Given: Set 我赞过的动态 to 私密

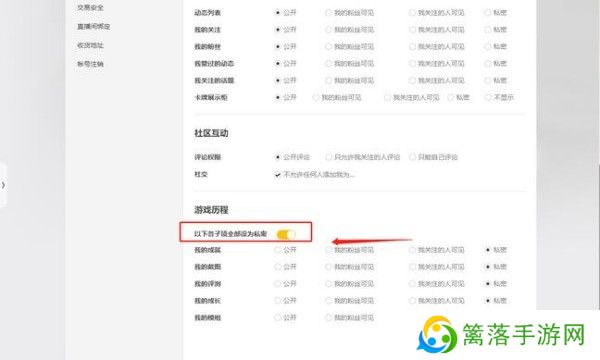Looking at the screenshot, I should 488,64.
